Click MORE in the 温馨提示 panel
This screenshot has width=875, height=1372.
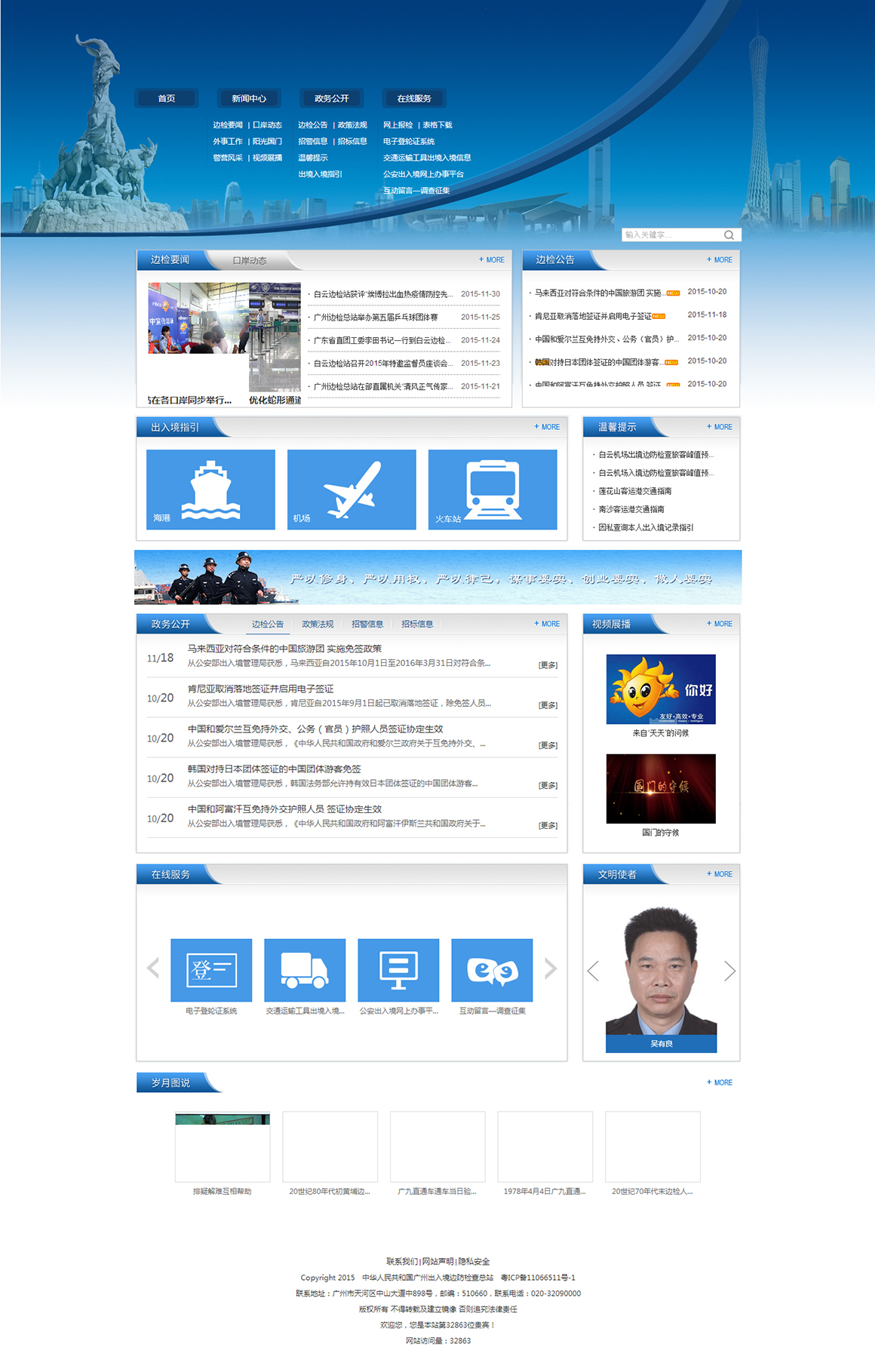[x=720, y=427]
